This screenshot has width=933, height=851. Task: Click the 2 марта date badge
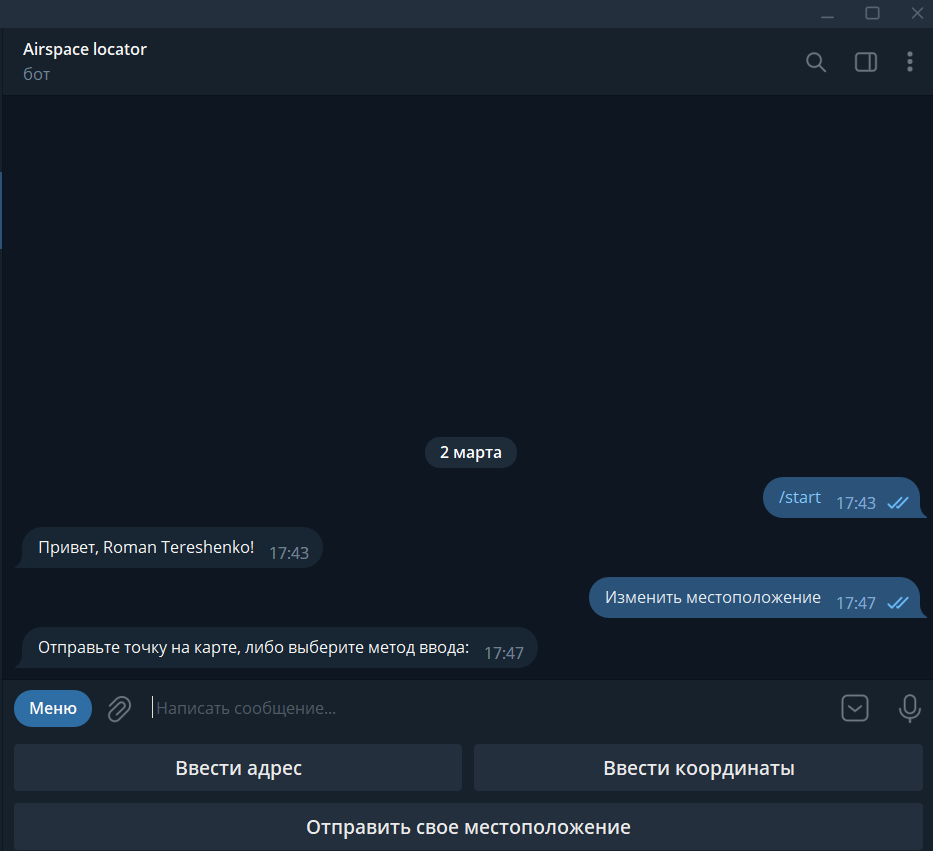click(x=470, y=452)
